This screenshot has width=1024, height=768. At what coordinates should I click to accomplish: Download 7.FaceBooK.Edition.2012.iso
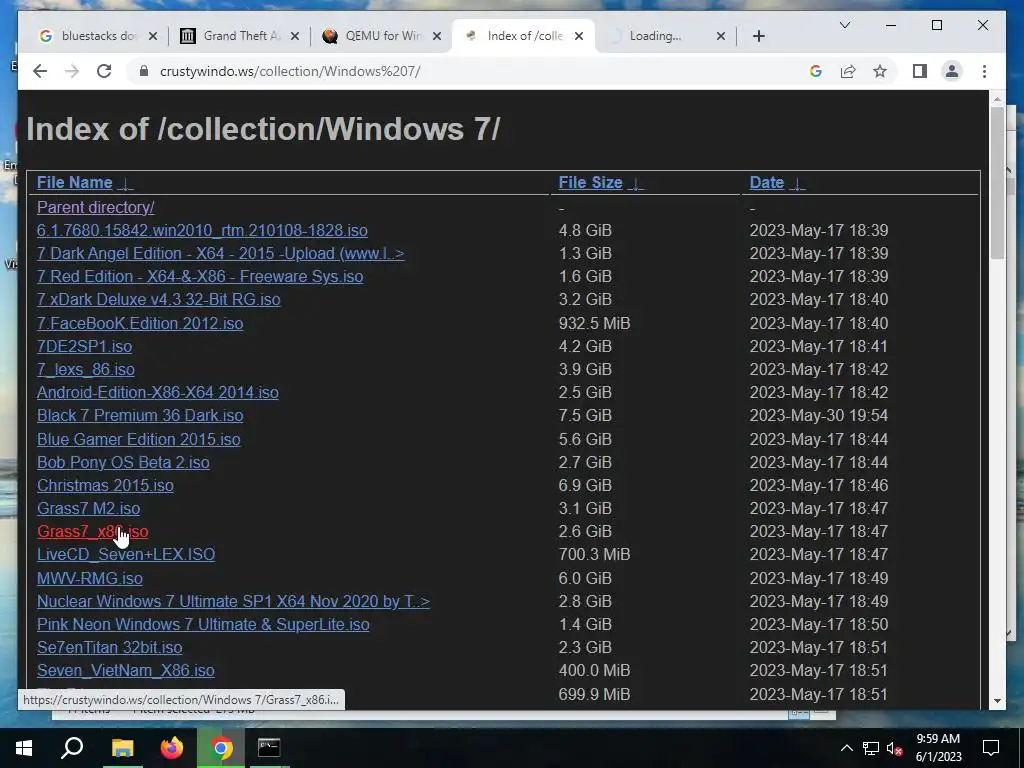(140, 323)
